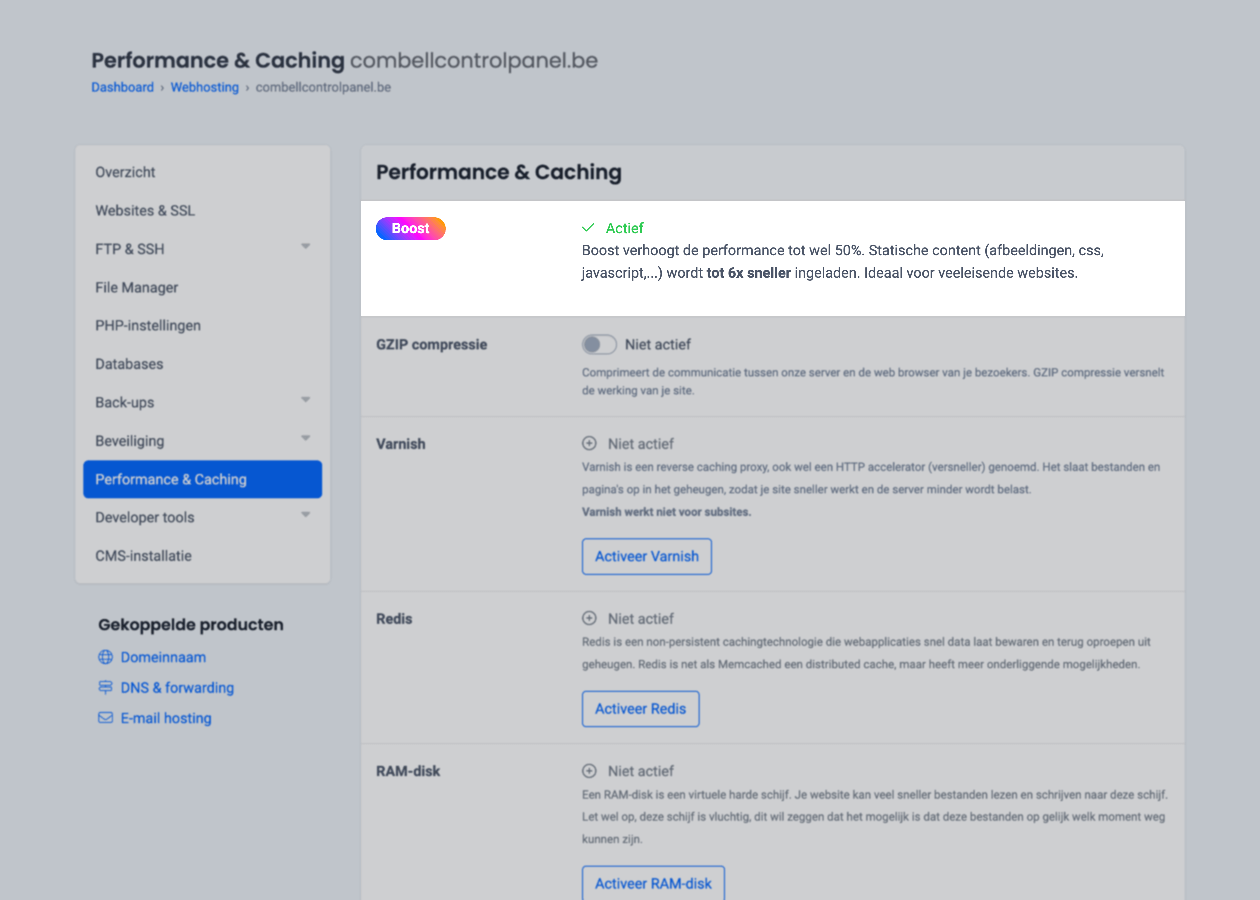Expand the Beveiliging menu arrow
The height and width of the screenshot is (900, 1260).
pyautogui.click(x=306, y=438)
